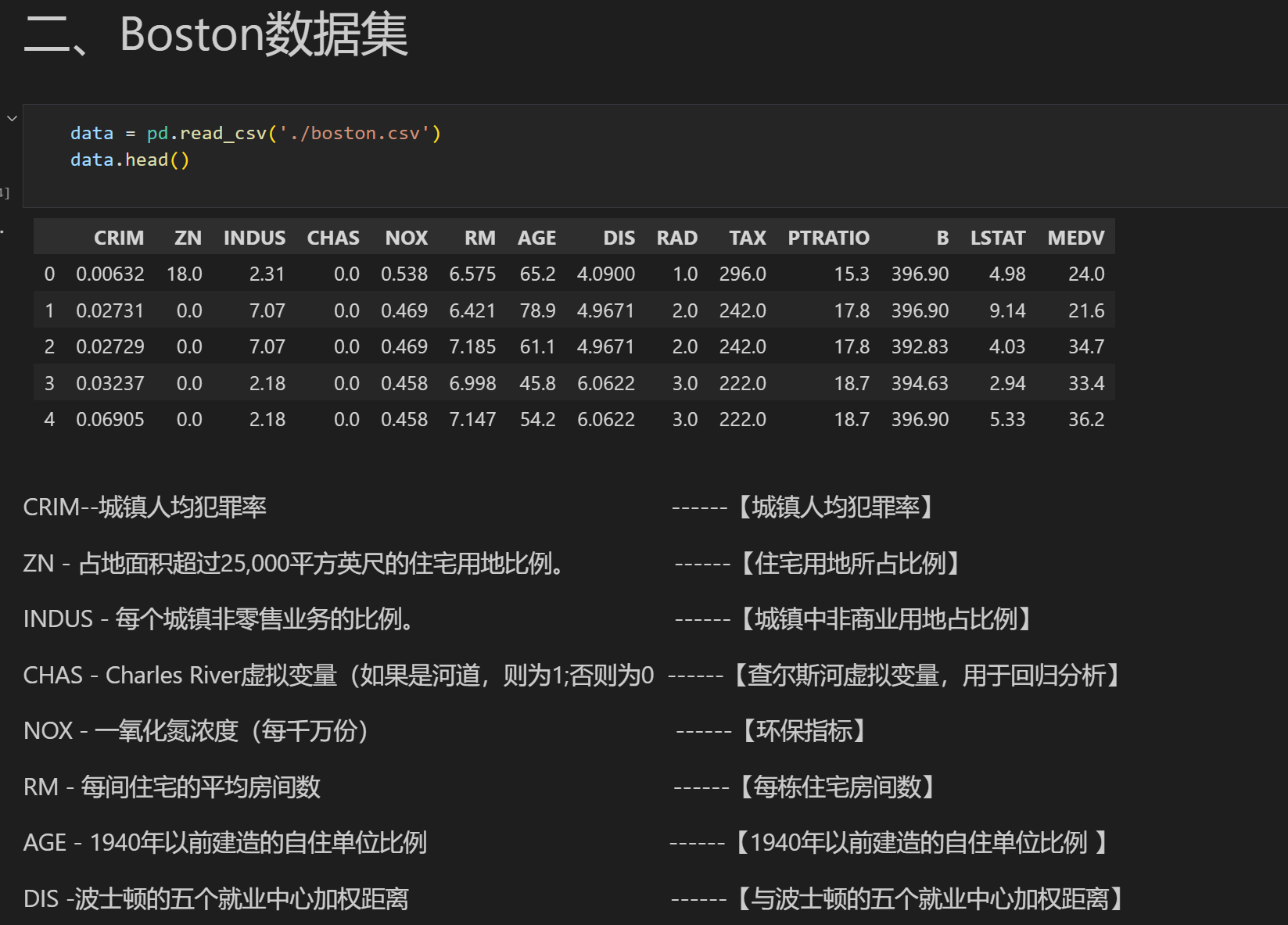The height and width of the screenshot is (925, 1288).
Task: Select the LSTAT value 9.14
Action: coord(1007,311)
